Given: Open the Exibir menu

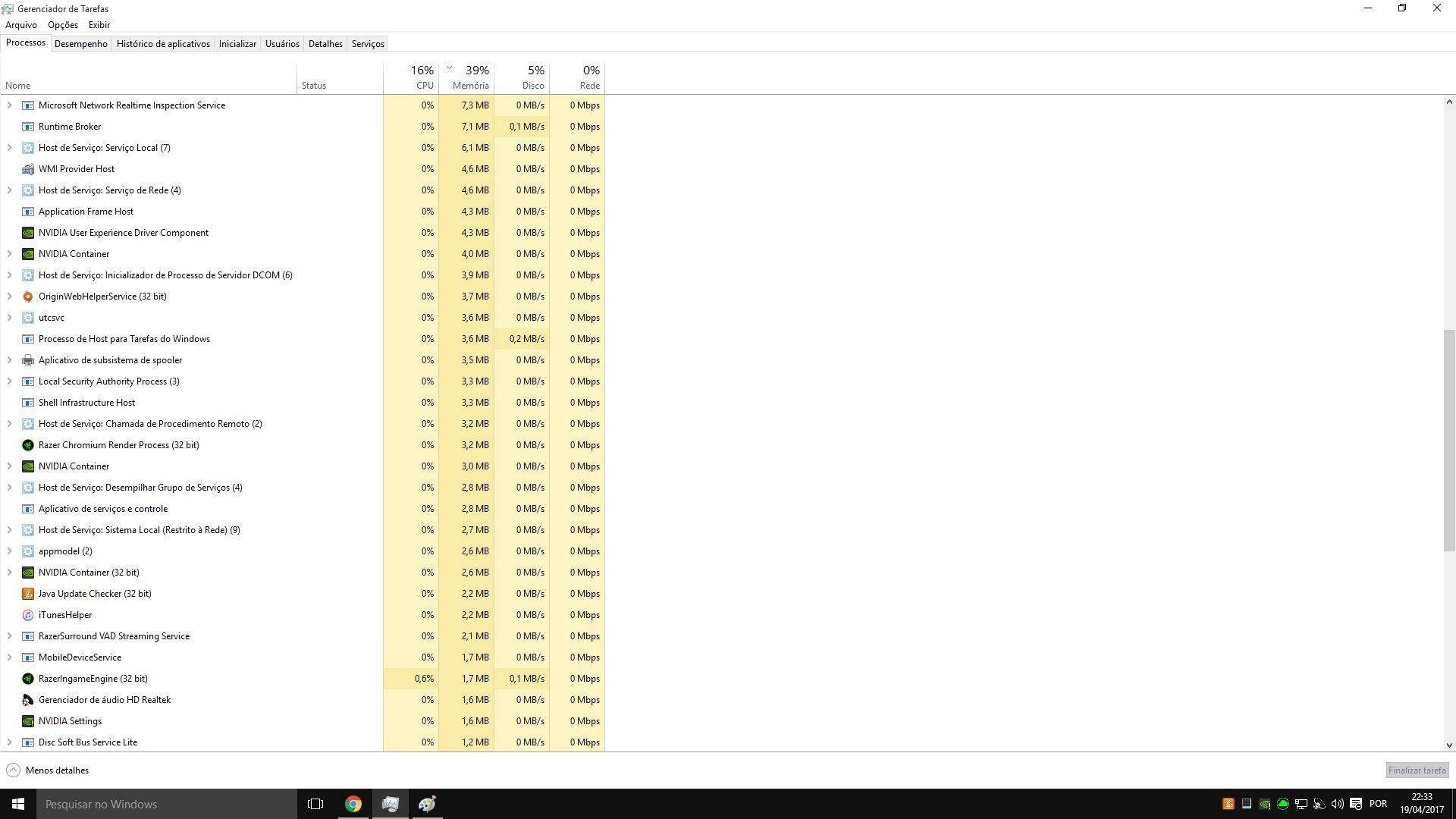Looking at the screenshot, I should 99,25.
